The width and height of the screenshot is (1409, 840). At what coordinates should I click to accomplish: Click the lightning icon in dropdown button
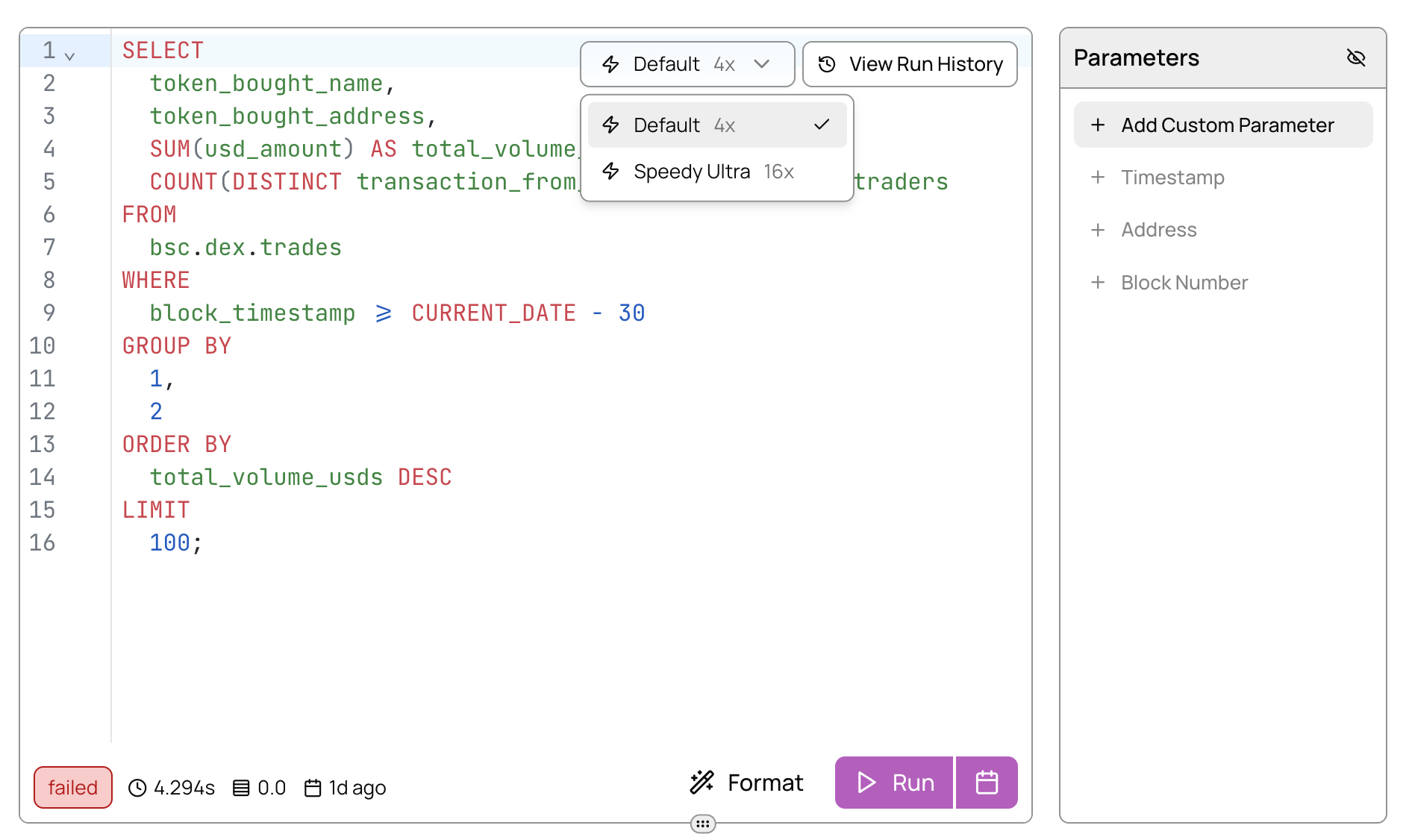click(x=610, y=64)
